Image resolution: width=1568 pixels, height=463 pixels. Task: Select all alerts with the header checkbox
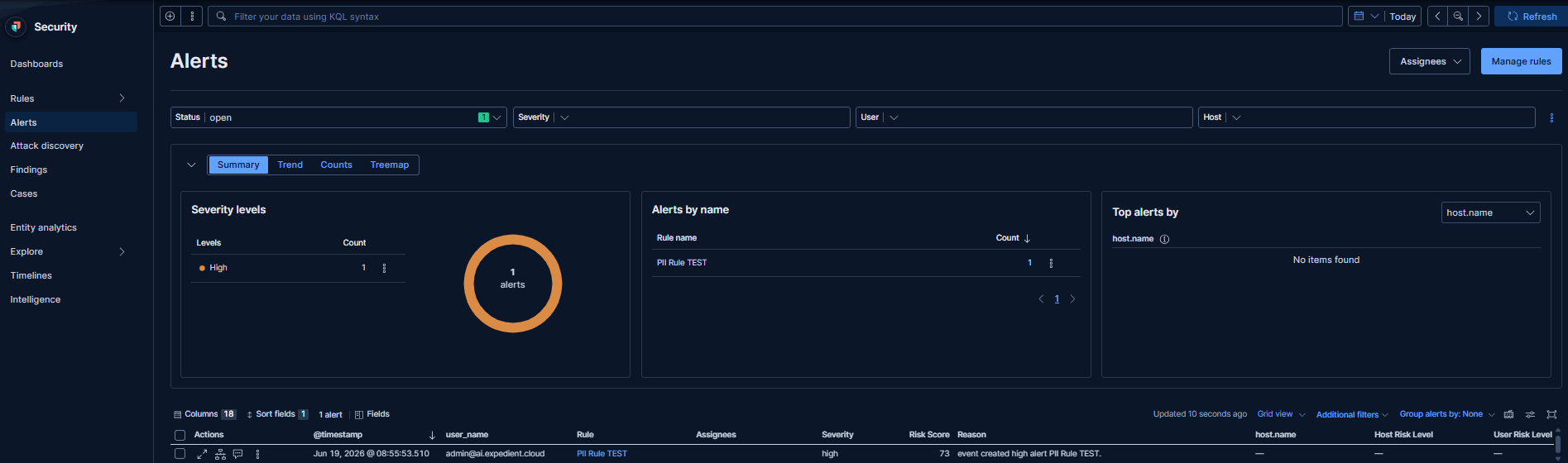(180, 435)
